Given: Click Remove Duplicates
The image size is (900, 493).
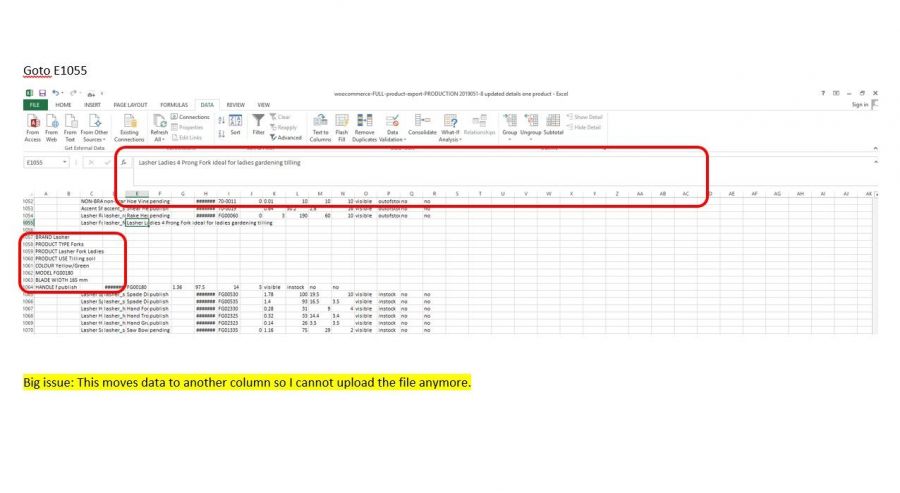Looking at the screenshot, I should [364, 127].
